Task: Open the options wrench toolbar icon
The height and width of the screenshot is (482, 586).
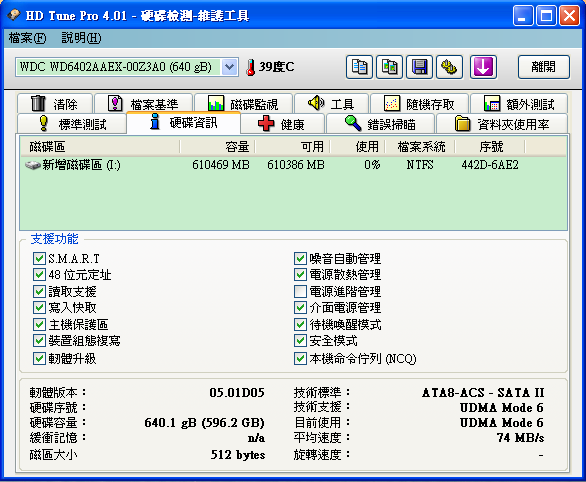Action: [x=450, y=67]
